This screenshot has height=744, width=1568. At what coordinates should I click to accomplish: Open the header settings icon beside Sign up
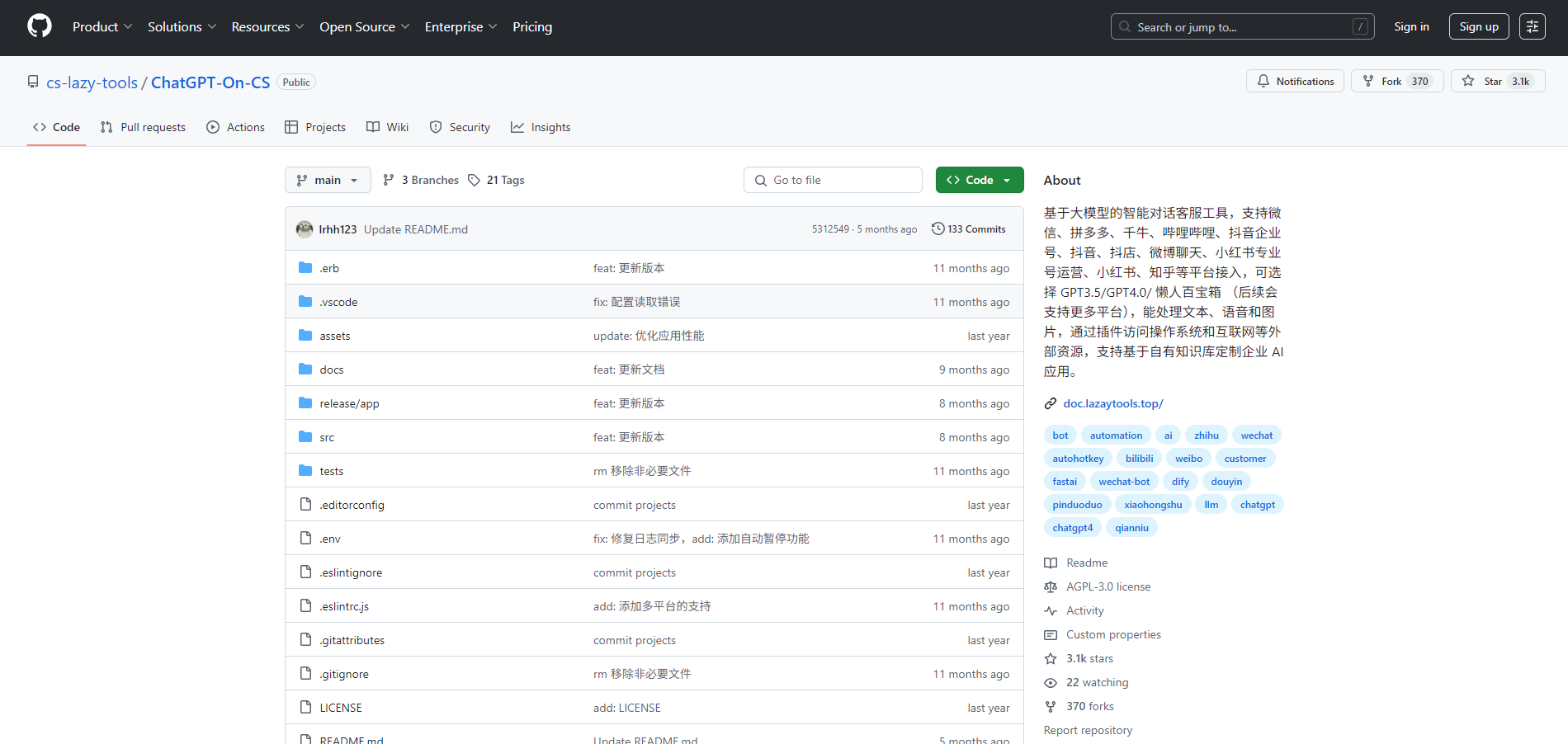click(1533, 26)
